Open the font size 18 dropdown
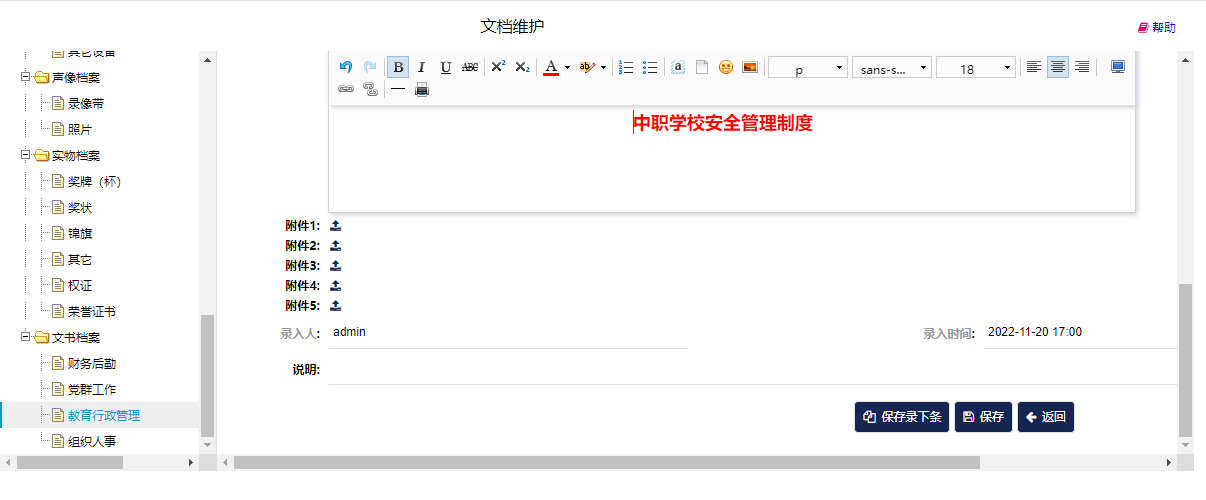This screenshot has width=1206, height=500. [x=976, y=67]
